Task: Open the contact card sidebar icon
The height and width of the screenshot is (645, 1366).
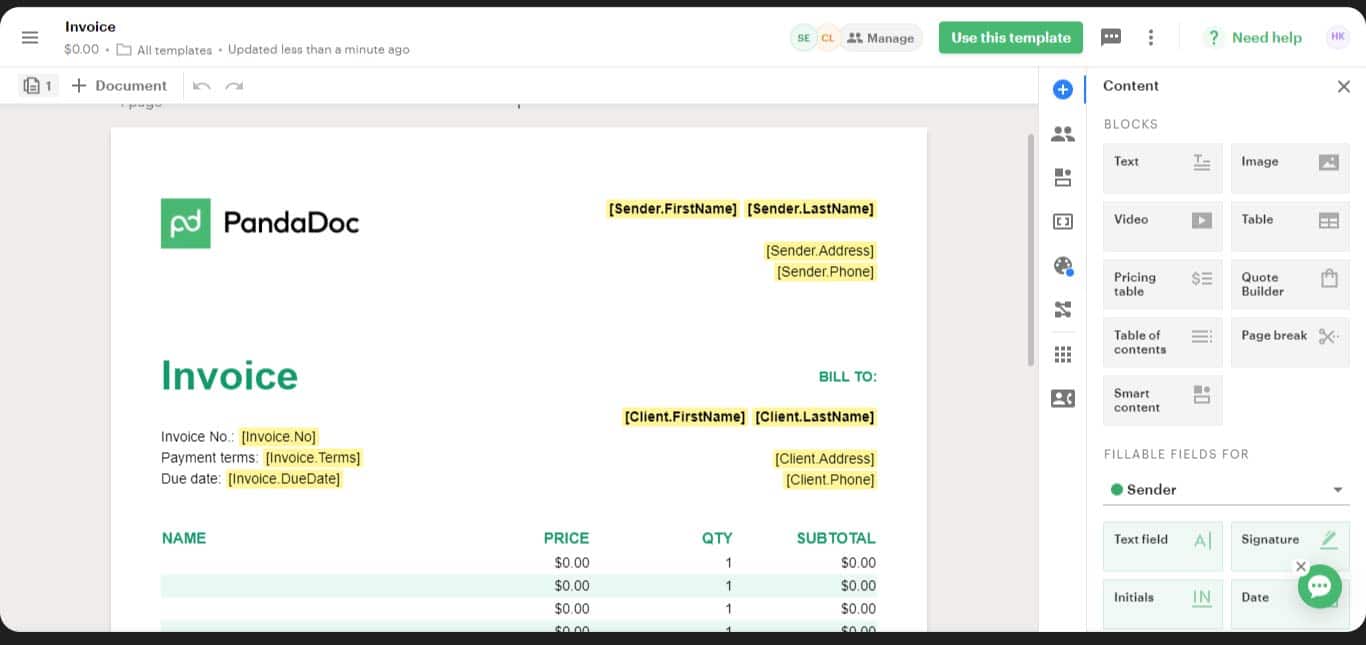Action: pos(1062,399)
